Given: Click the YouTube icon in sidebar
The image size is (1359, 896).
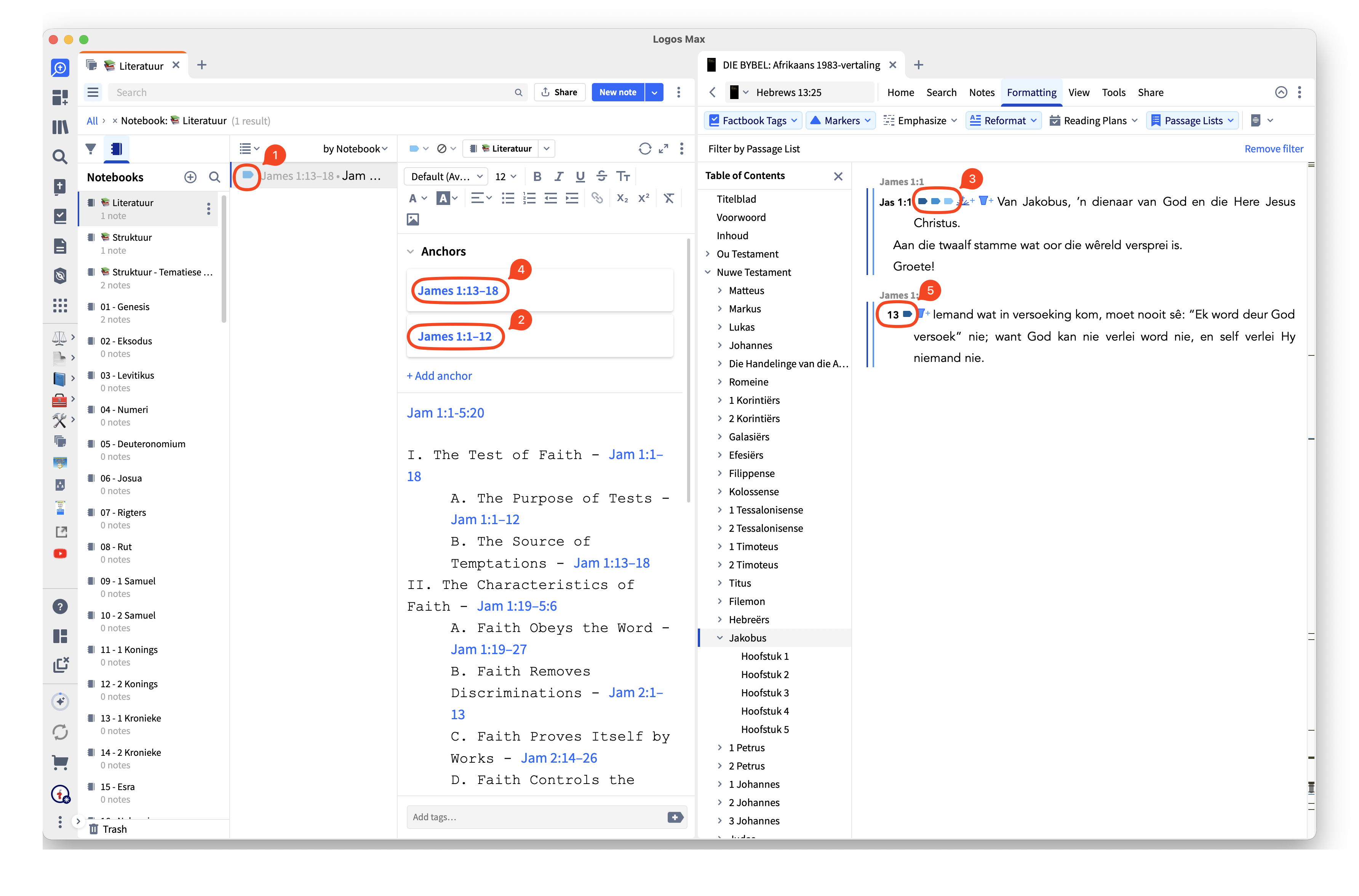Looking at the screenshot, I should (60, 554).
